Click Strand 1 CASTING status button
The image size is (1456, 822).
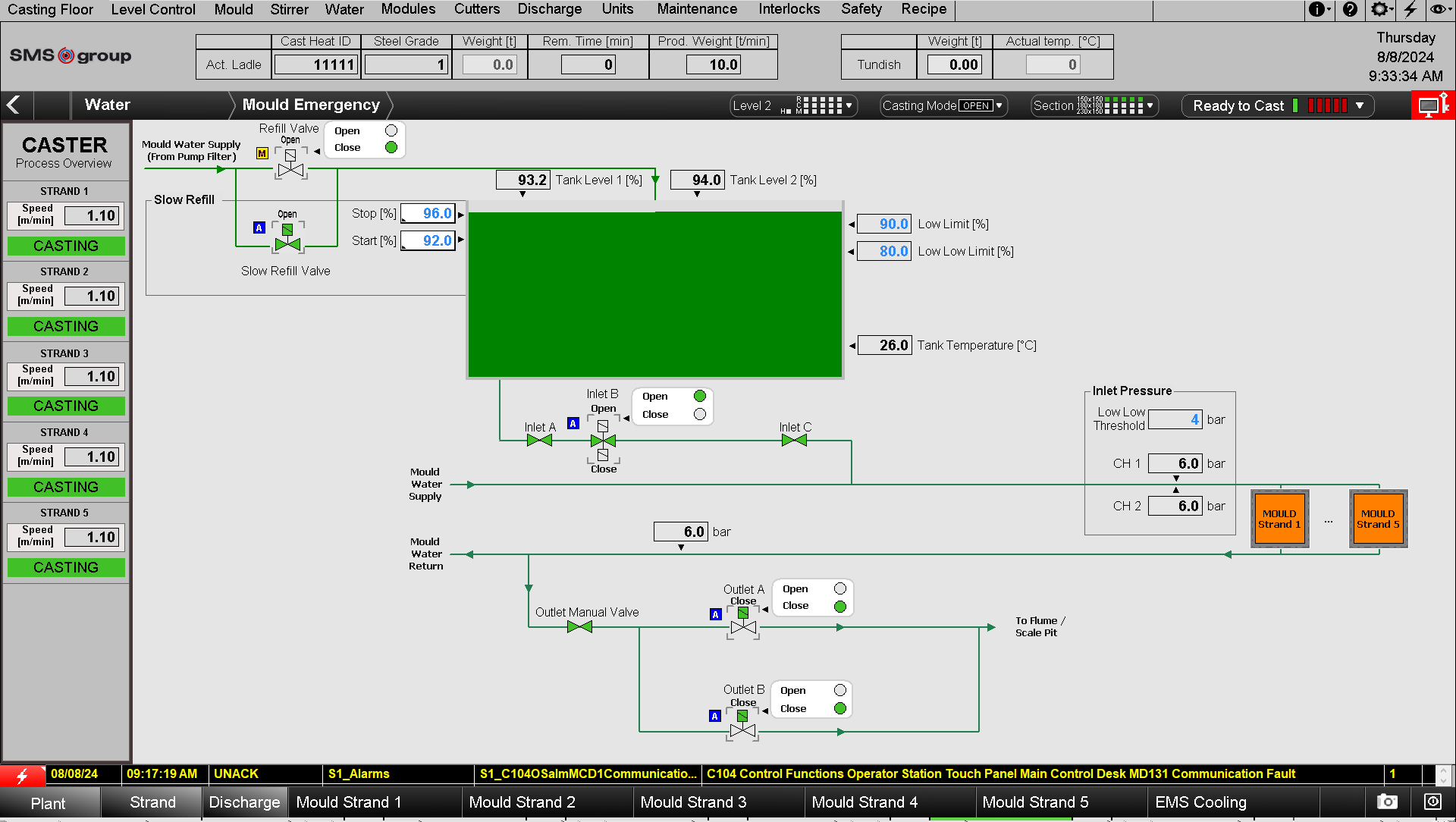tap(66, 246)
